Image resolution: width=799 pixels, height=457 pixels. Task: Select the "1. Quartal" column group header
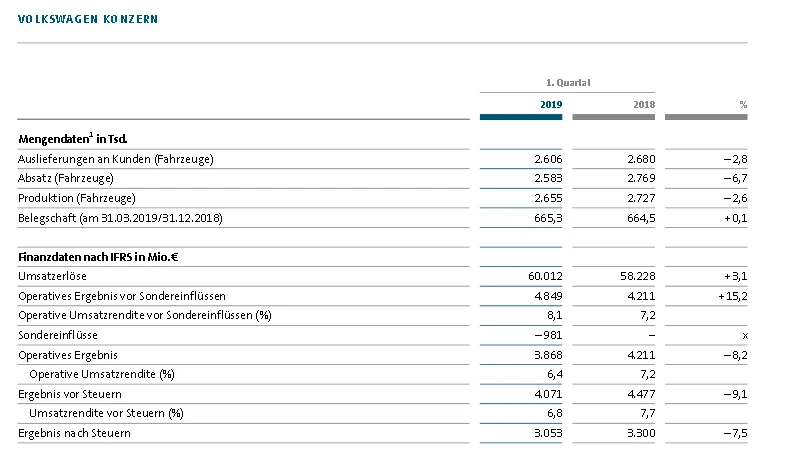[568, 83]
